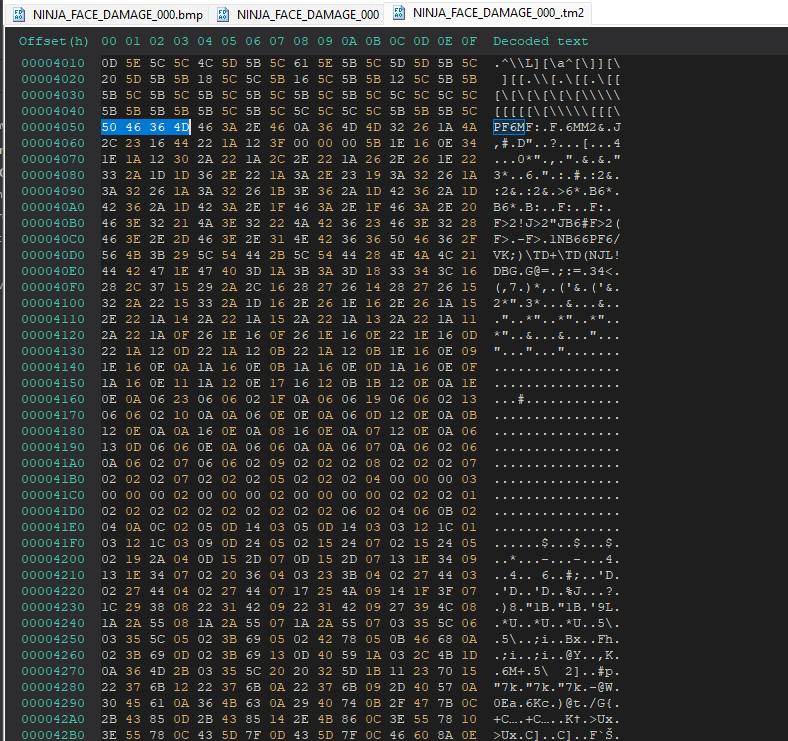Select offset row 00004100
Viewport: 788px width, 741px height.
[53, 303]
